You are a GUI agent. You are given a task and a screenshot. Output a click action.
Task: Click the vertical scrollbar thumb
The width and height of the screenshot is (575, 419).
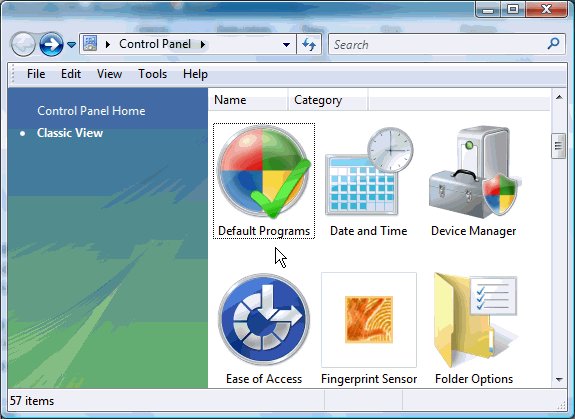pyautogui.click(x=558, y=146)
